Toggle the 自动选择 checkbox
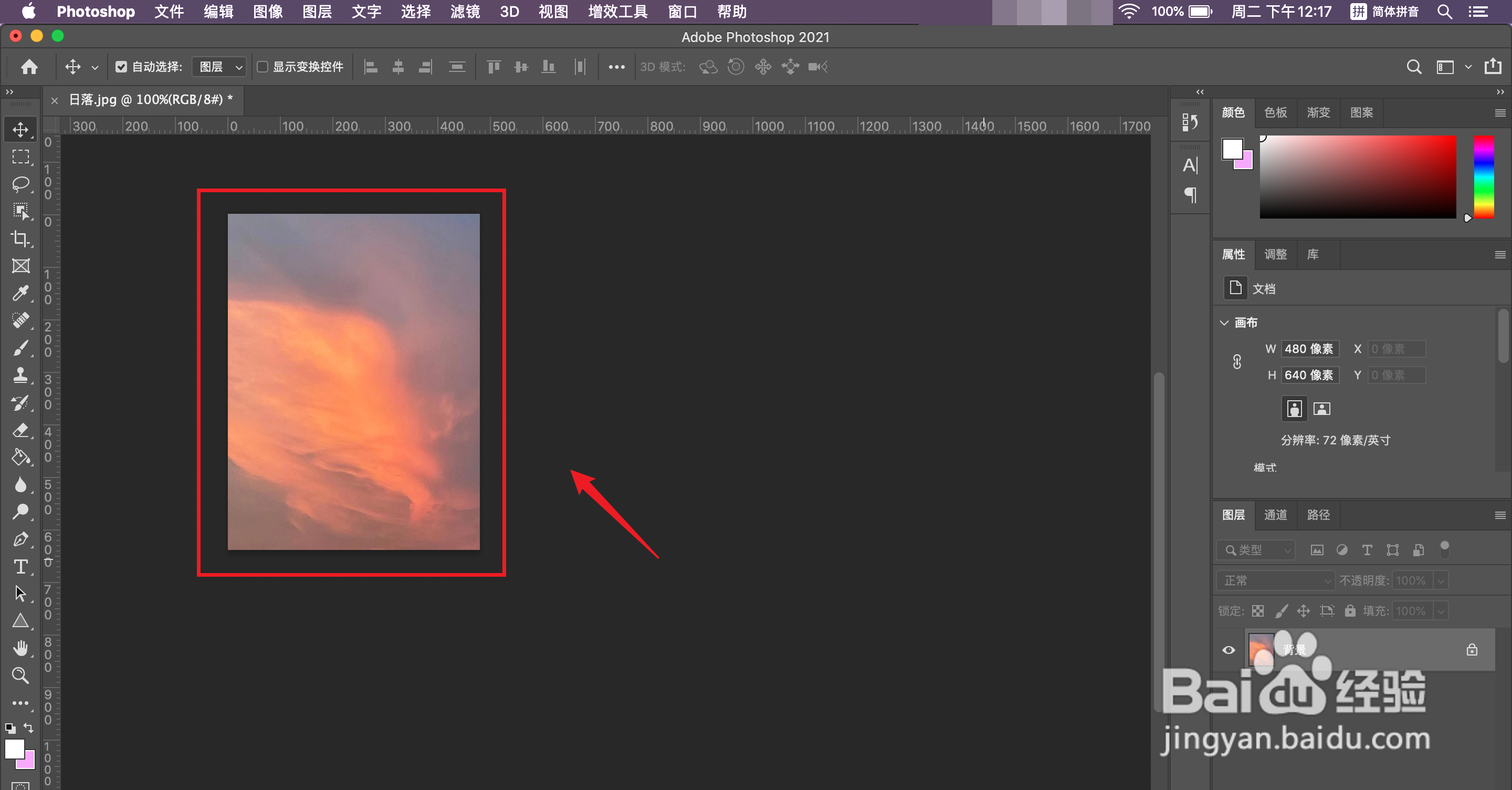The image size is (1512, 790). [121, 67]
